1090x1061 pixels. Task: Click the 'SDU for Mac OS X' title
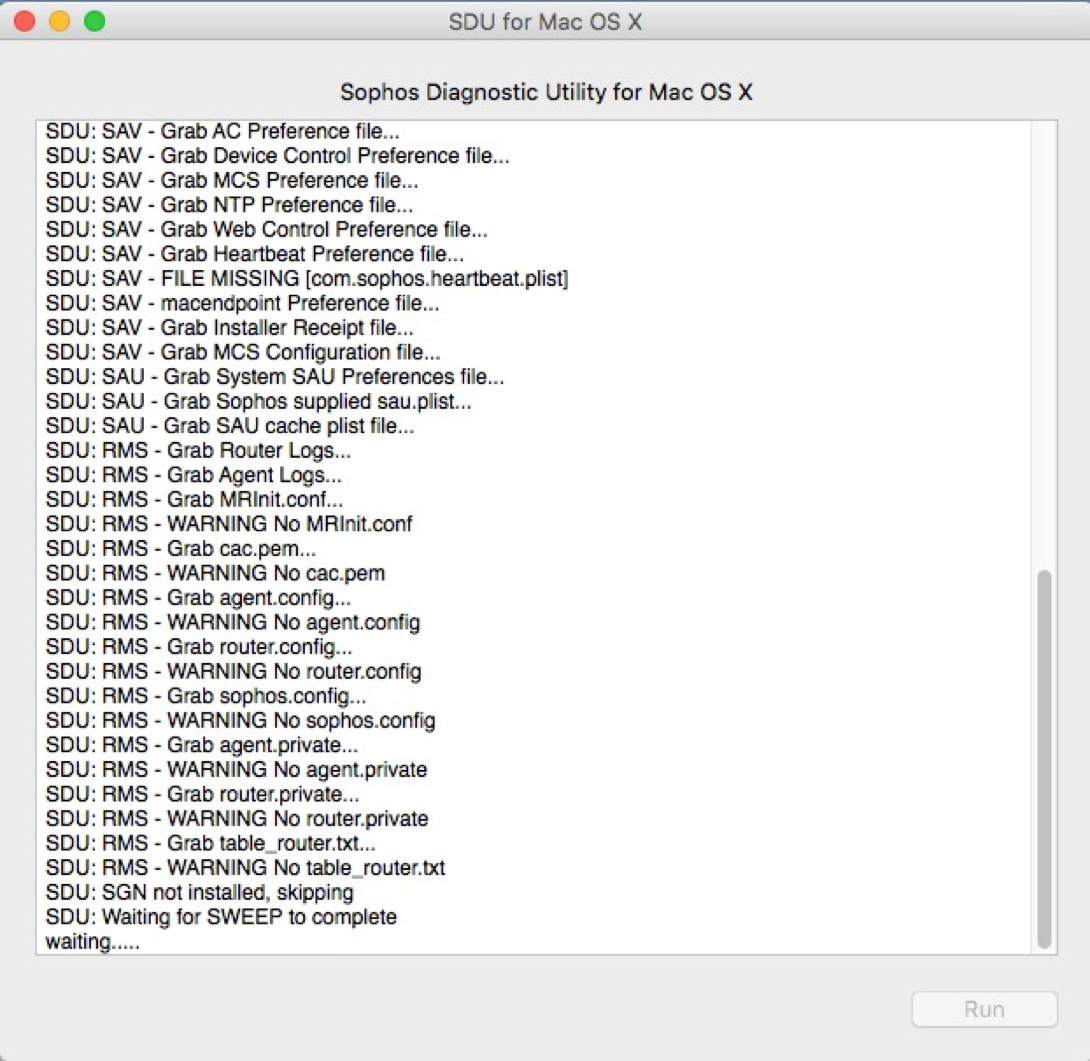[545, 22]
